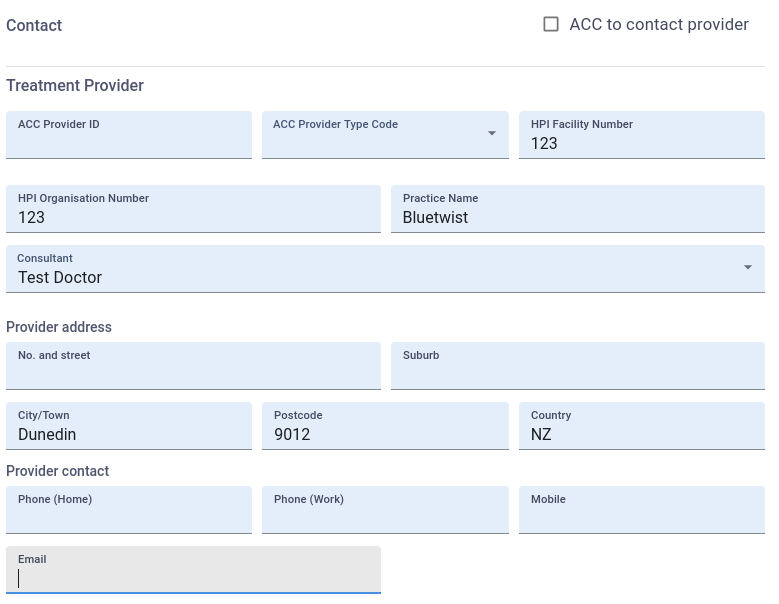Click the Practice Name field

pyautogui.click(x=577, y=216)
